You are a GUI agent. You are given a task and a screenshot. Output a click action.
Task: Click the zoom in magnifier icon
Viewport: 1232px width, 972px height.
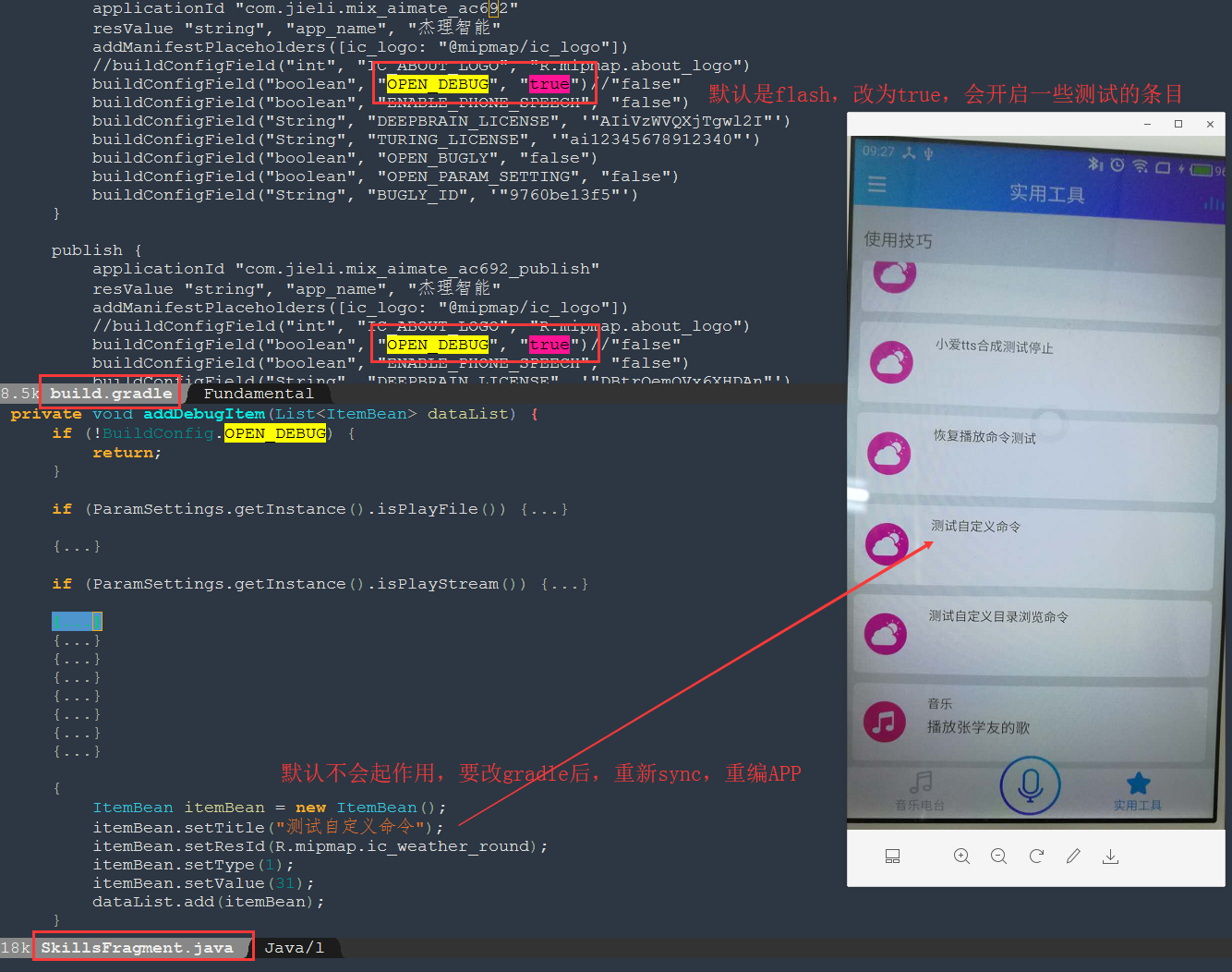pos(961,857)
